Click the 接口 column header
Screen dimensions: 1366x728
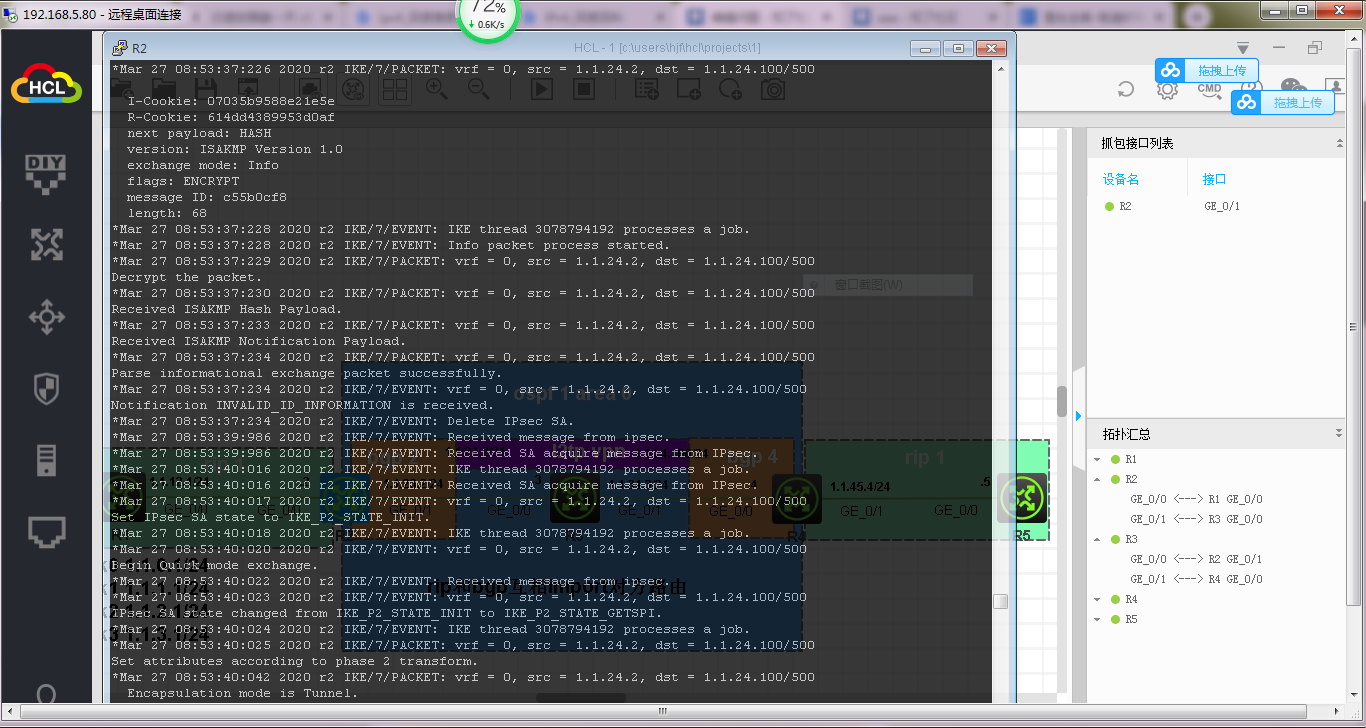click(x=1214, y=180)
